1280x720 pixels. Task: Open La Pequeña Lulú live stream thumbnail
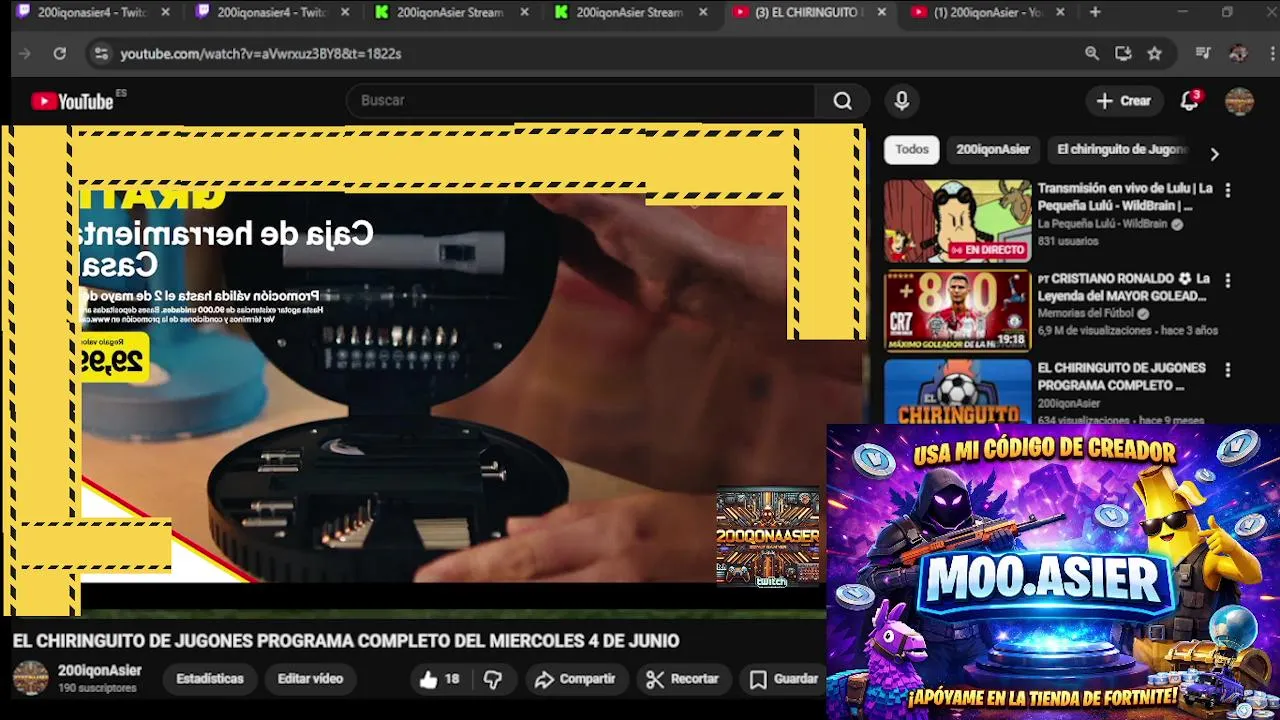coord(957,221)
